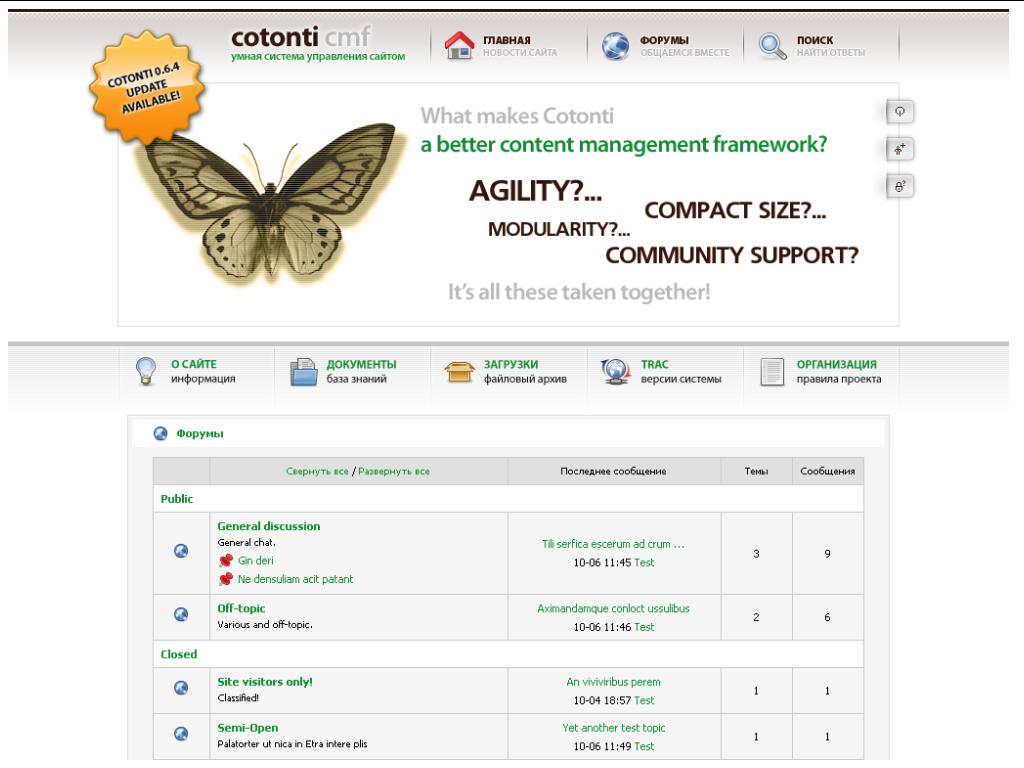The height and width of the screenshot is (768, 1024).
Task: Open last post Aximandamque conloct ussulibus
Action: tap(613, 608)
